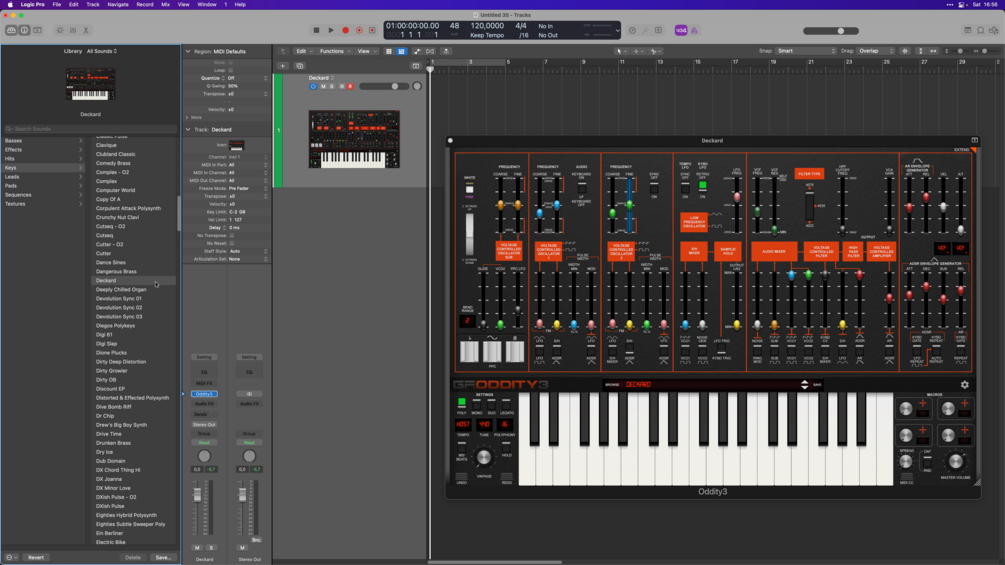Duplicate the track with the duplicate icon

pos(299,66)
